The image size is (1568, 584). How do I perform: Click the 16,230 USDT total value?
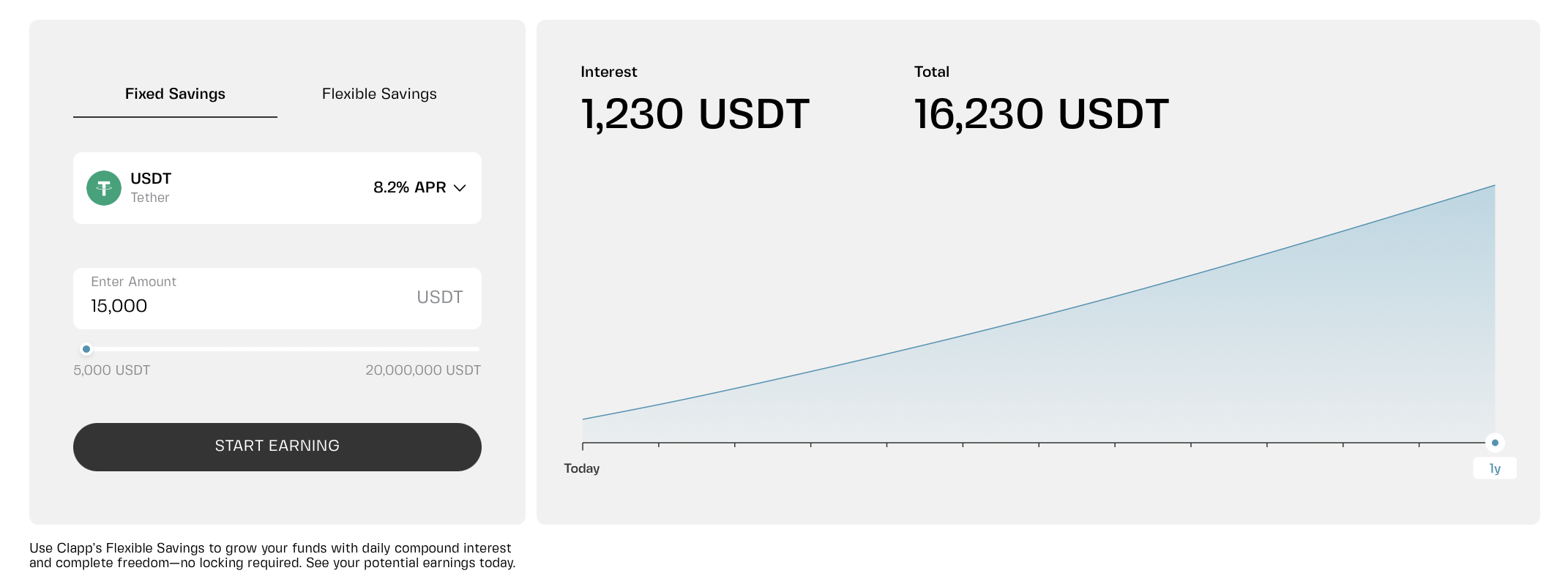(1041, 114)
